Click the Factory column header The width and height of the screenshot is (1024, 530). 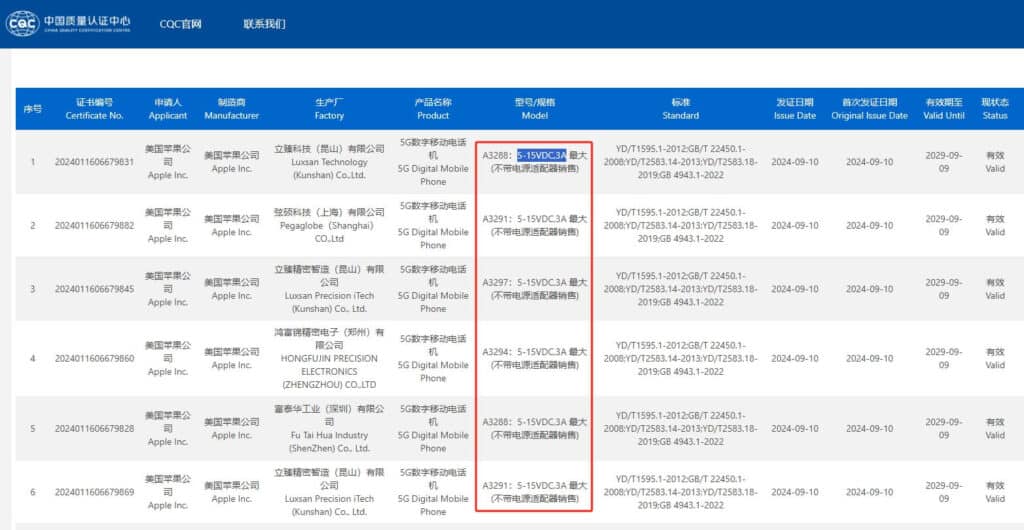pos(329,109)
